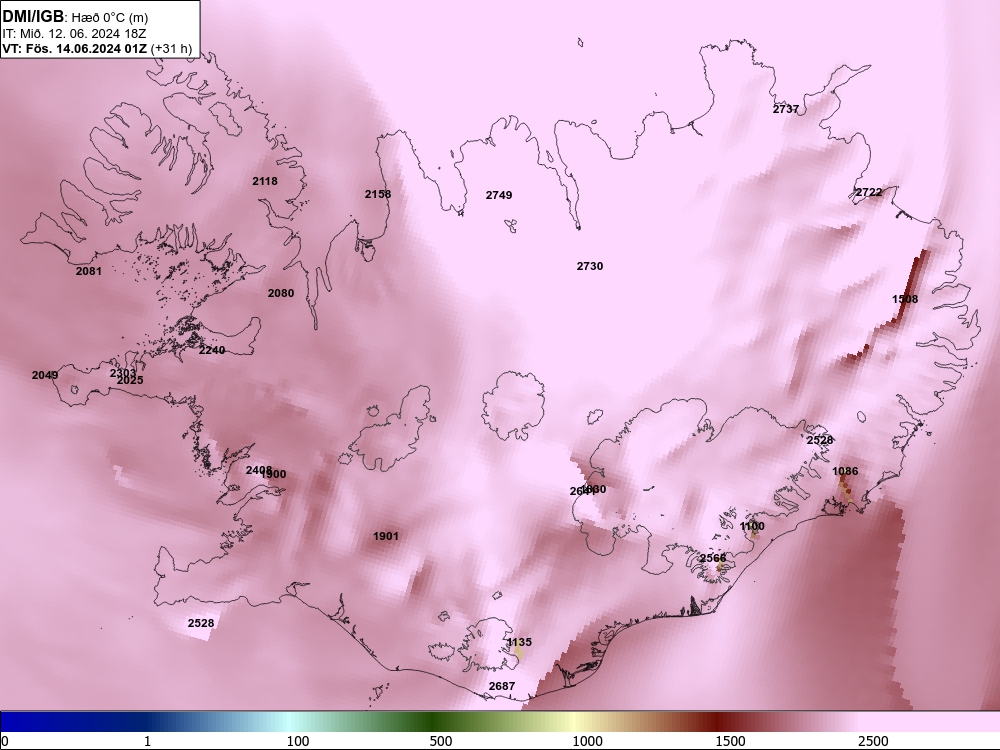This screenshot has width=1000, height=750.
Task: Click the map value 2687
Action: [x=501, y=686]
